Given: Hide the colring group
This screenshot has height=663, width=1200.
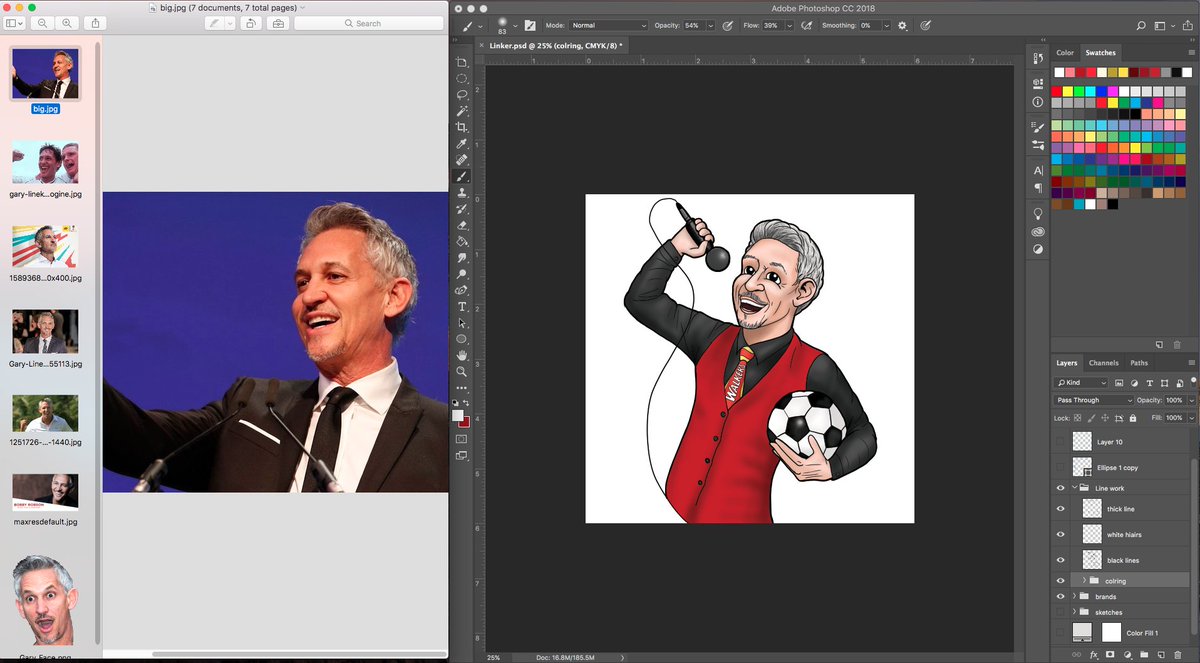Looking at the screenshot, I should click(1061, 580).
